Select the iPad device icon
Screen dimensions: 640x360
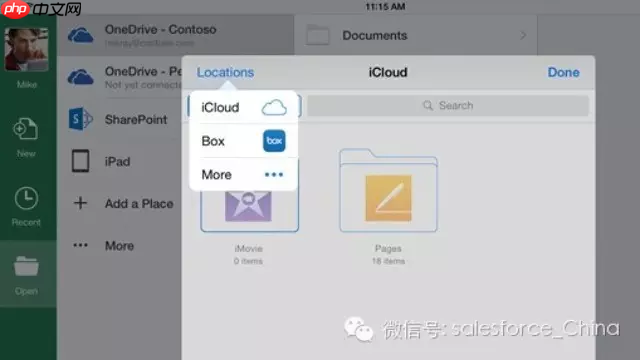(80, 161)
